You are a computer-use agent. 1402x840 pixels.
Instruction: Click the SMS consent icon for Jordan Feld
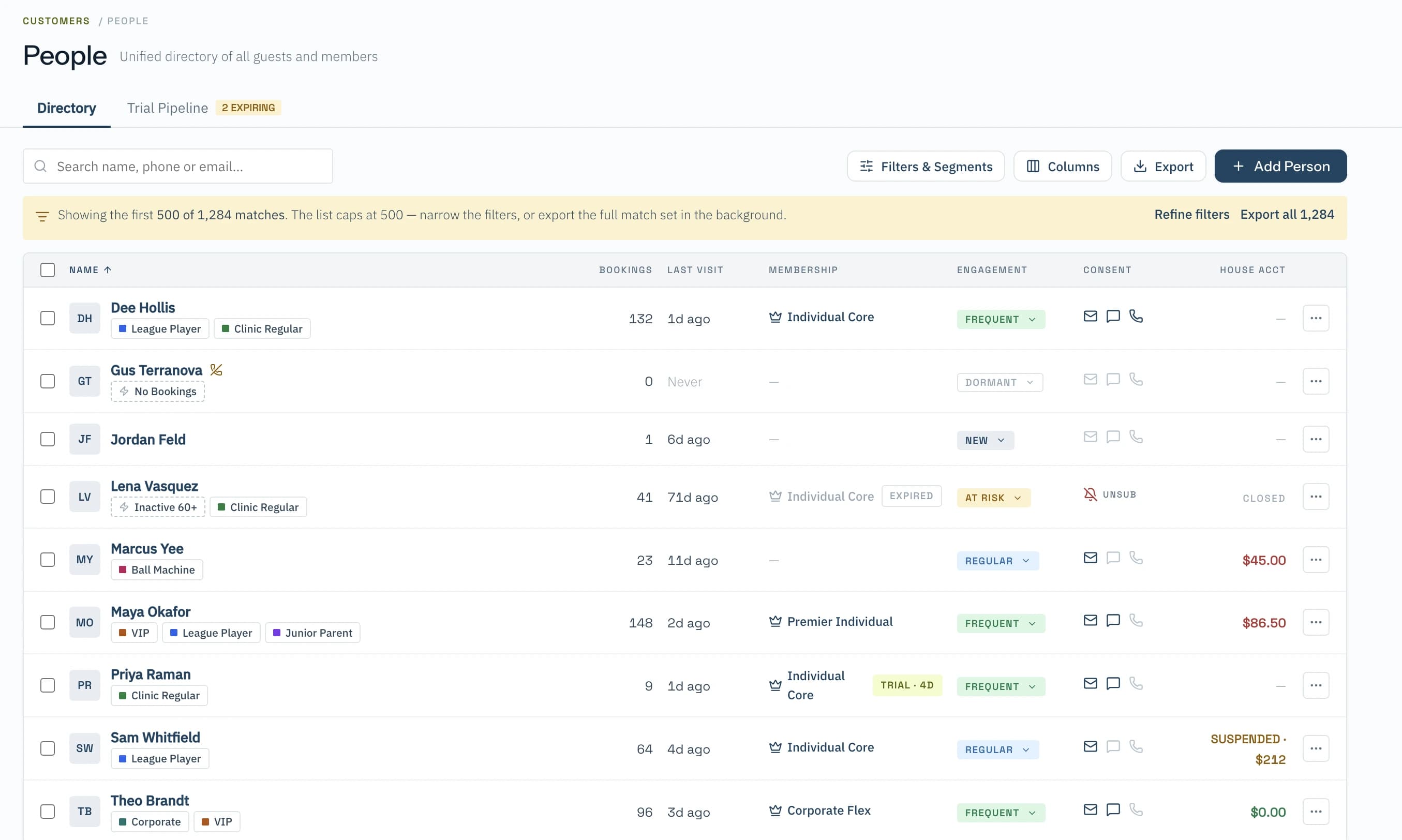tap(1113, 437)
